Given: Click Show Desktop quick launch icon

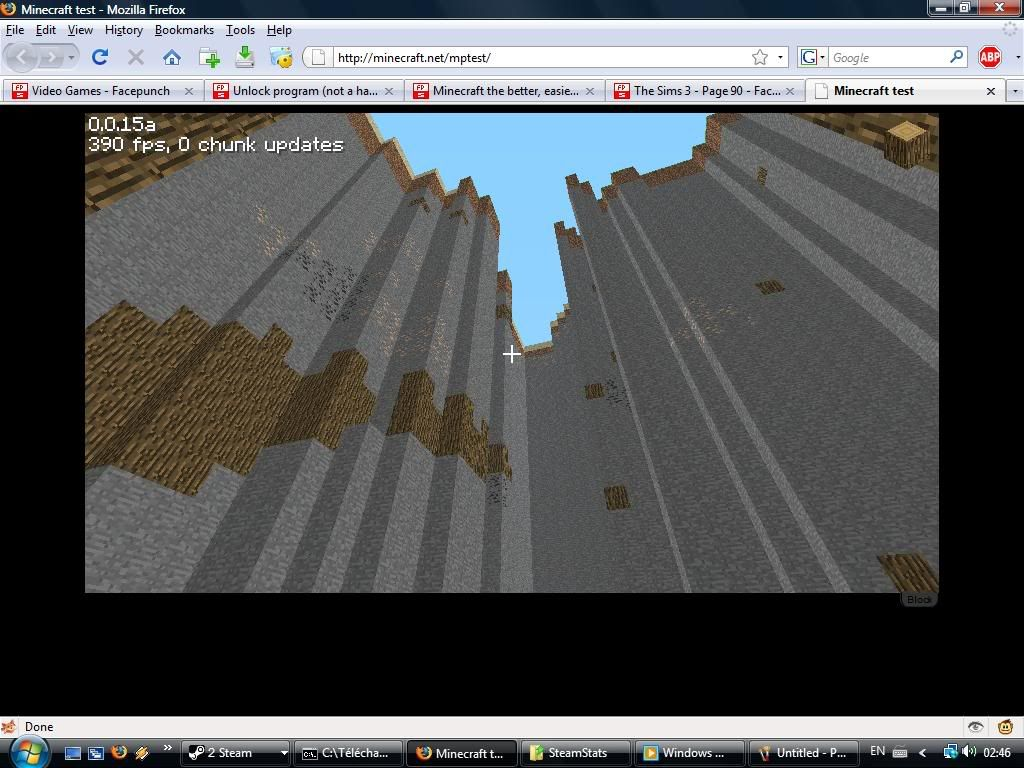Looking at the screenshot, I should coord(72,753).
